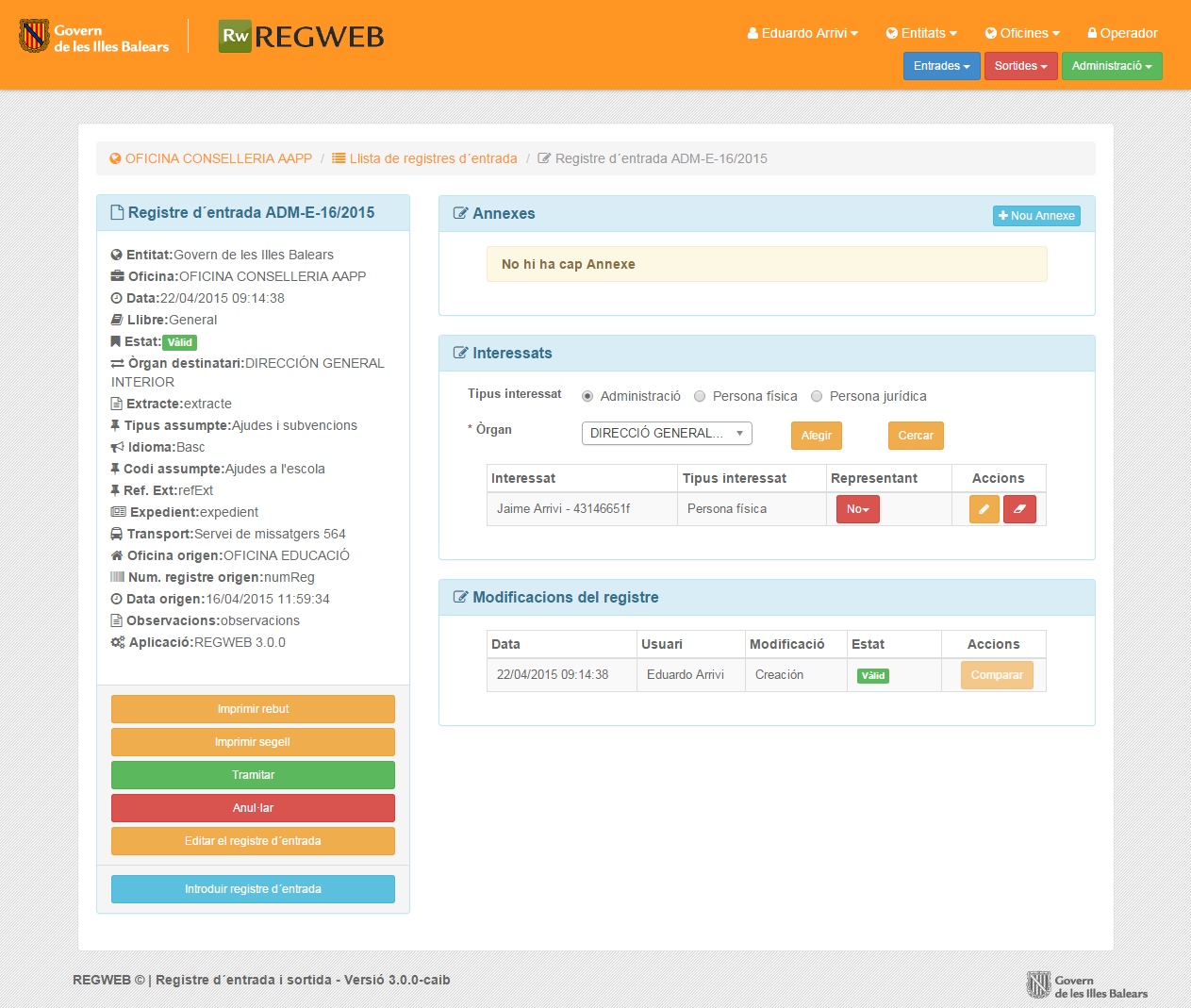1191x1008 pixels.
Task: Click the red eraser delete icon for Jaime Arrivi
Action: click(1019, 509)
